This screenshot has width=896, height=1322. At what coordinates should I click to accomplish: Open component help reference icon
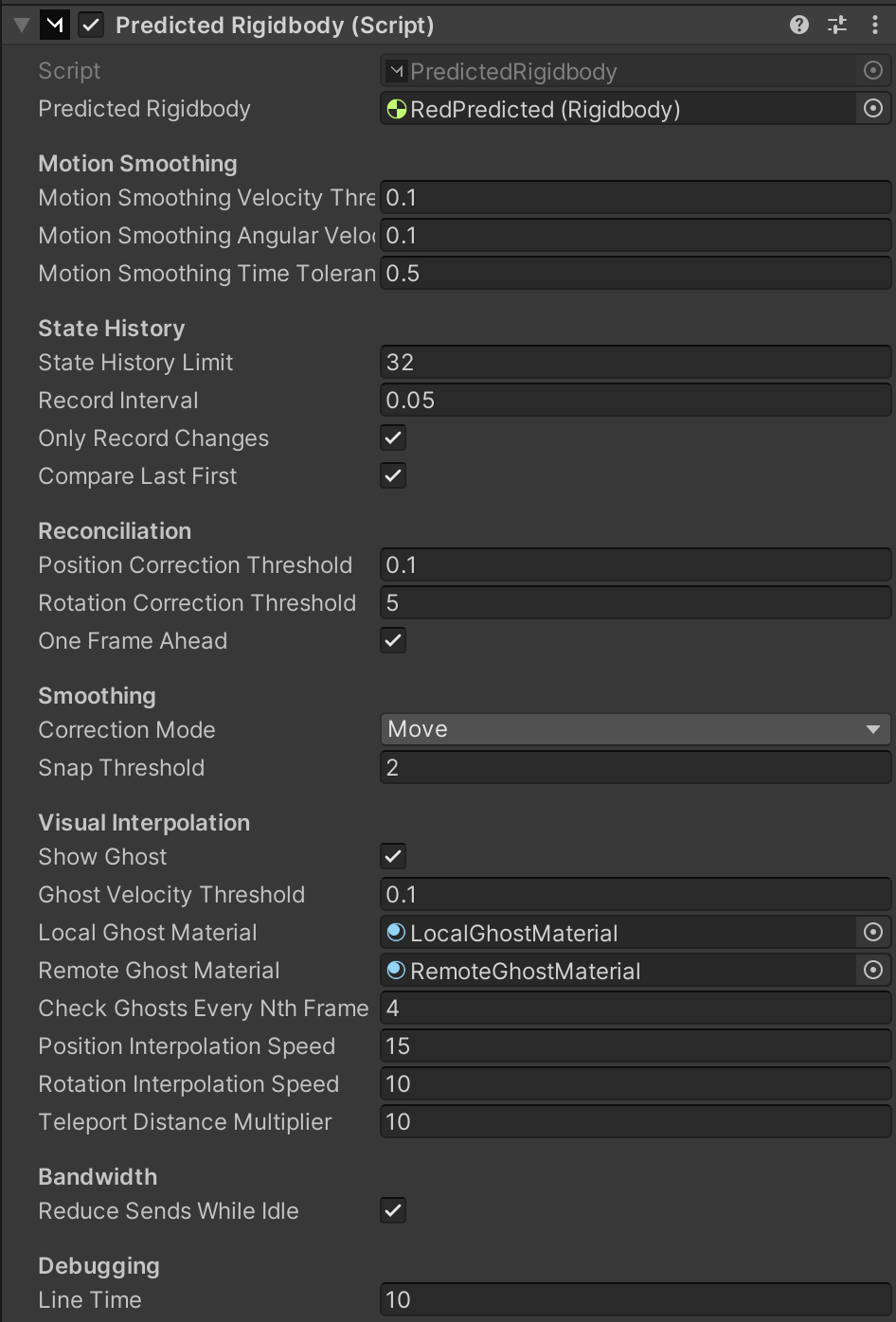(x=799, y=26)
